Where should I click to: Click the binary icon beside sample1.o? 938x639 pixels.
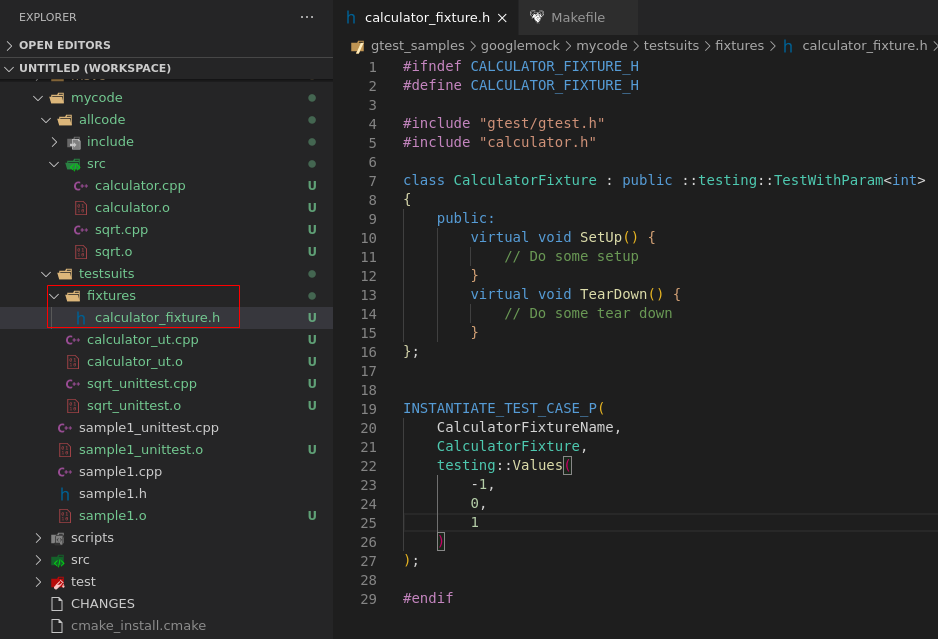pyautogui.click(x=65, y=516)
